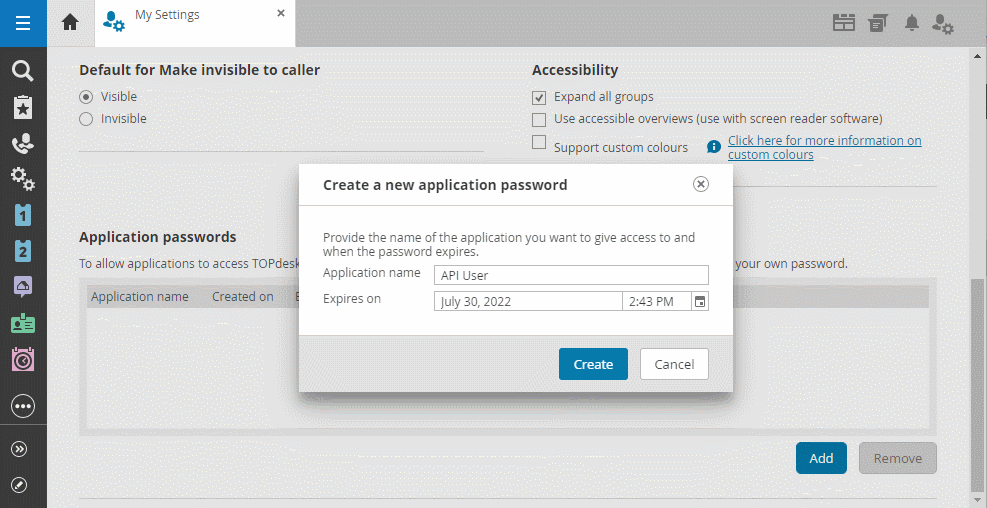Click the Application name input field
This screenshot has height=508, width=987.
tap(571, 275)
